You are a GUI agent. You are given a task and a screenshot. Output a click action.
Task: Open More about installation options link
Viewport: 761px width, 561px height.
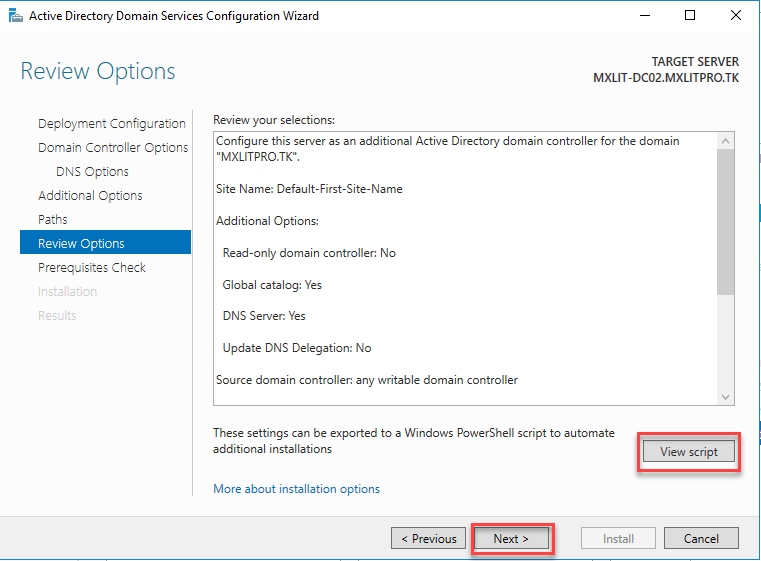(x=296, y=489)
